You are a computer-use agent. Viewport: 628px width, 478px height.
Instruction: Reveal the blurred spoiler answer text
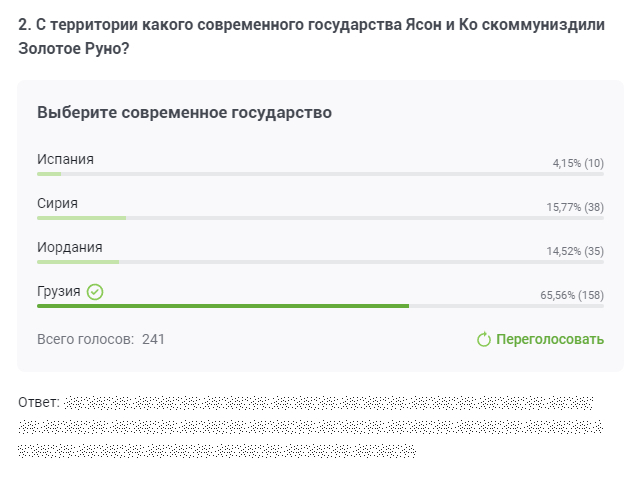[x=310, y=427]
